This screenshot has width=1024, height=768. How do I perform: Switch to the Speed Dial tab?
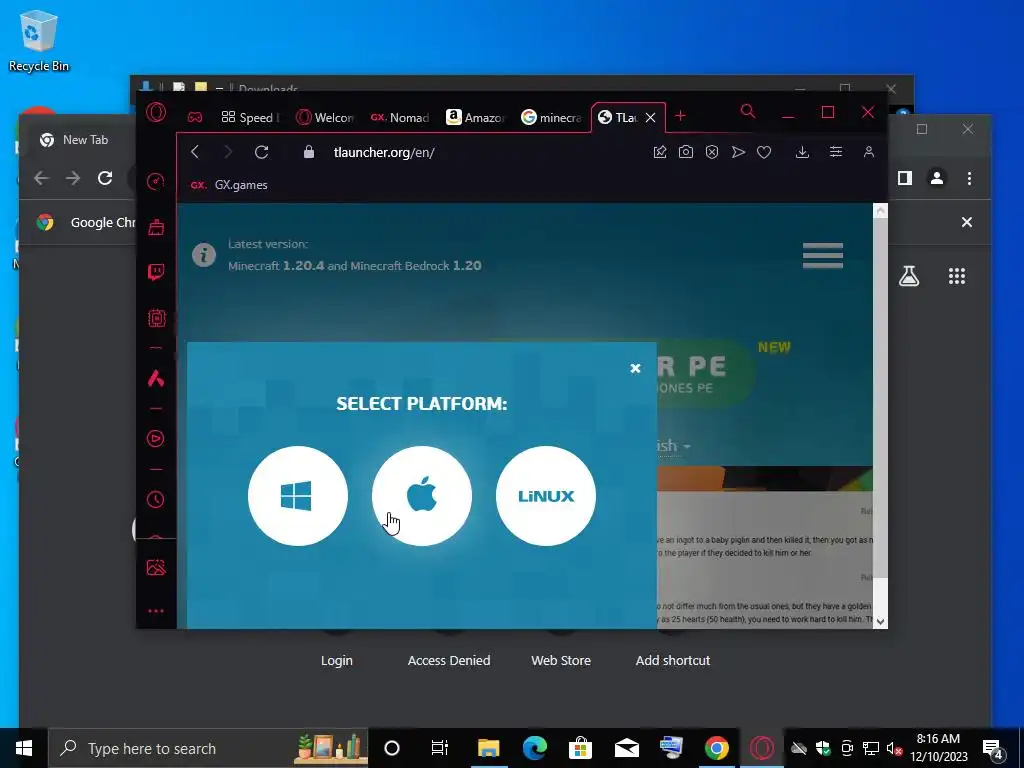coord(250,118)
